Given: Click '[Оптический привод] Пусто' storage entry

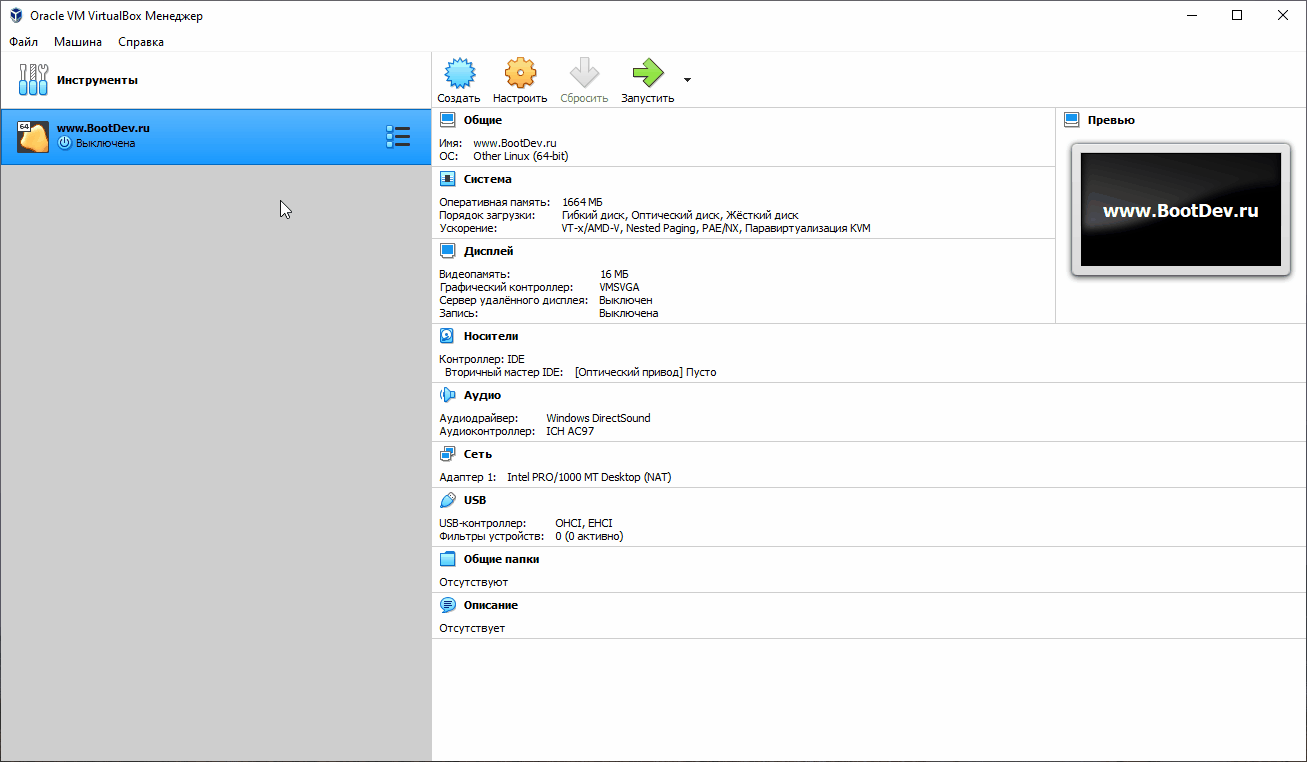Looking at the screenshot, I should pos(645,372).
